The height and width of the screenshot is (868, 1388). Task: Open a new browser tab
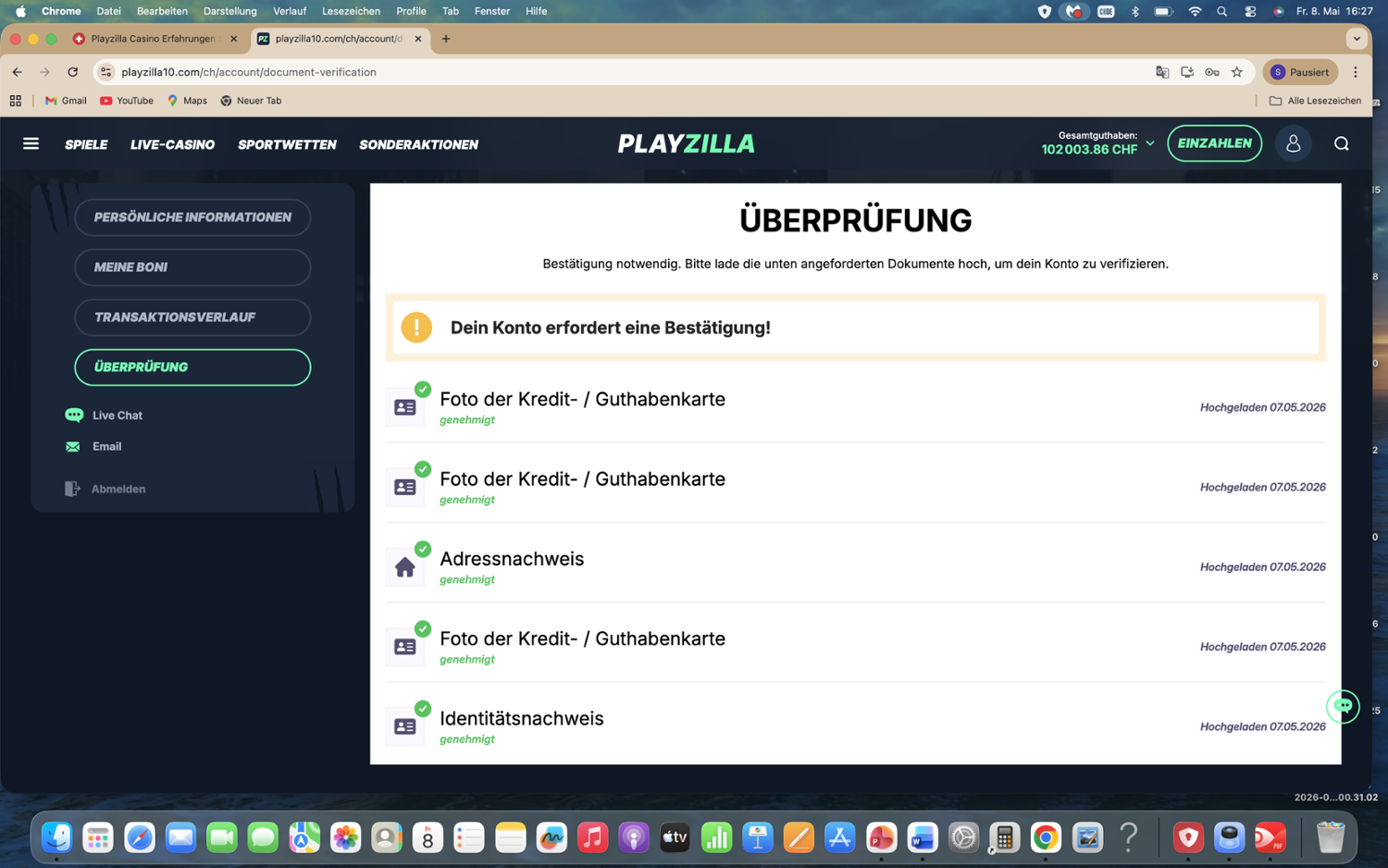click(x=446, y=39)
